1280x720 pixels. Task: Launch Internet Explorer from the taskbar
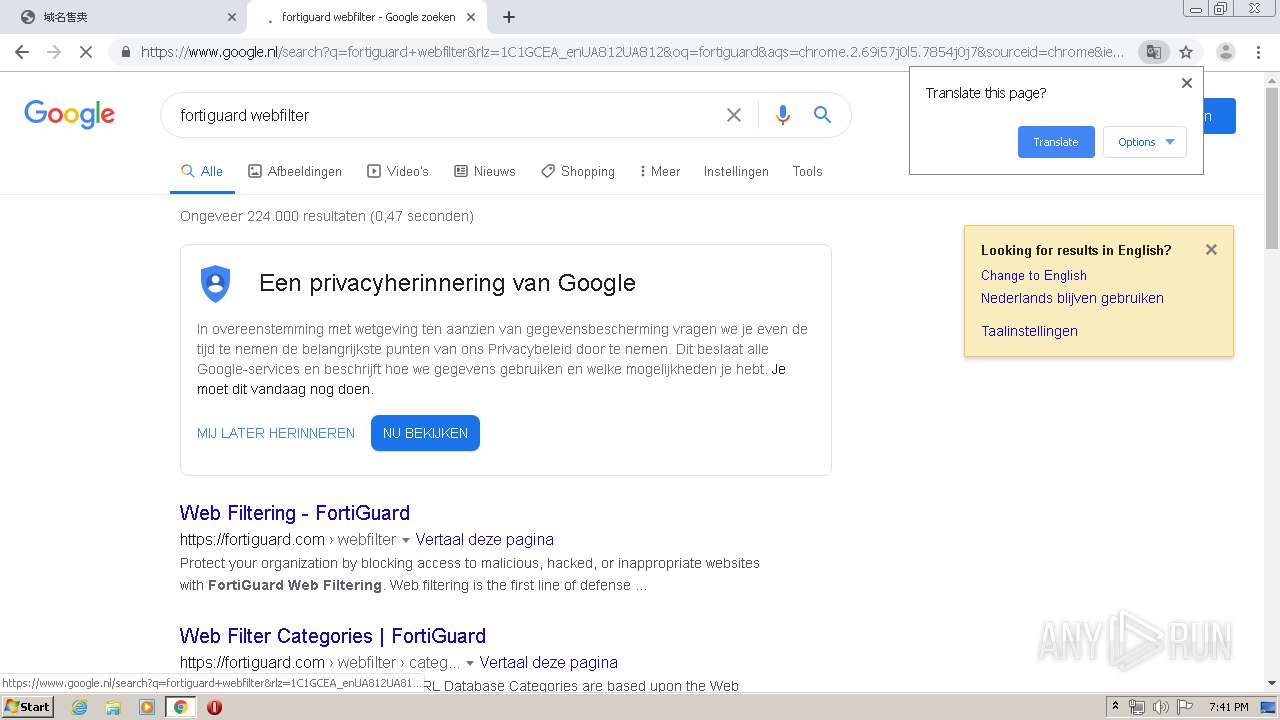coord(79,707)
